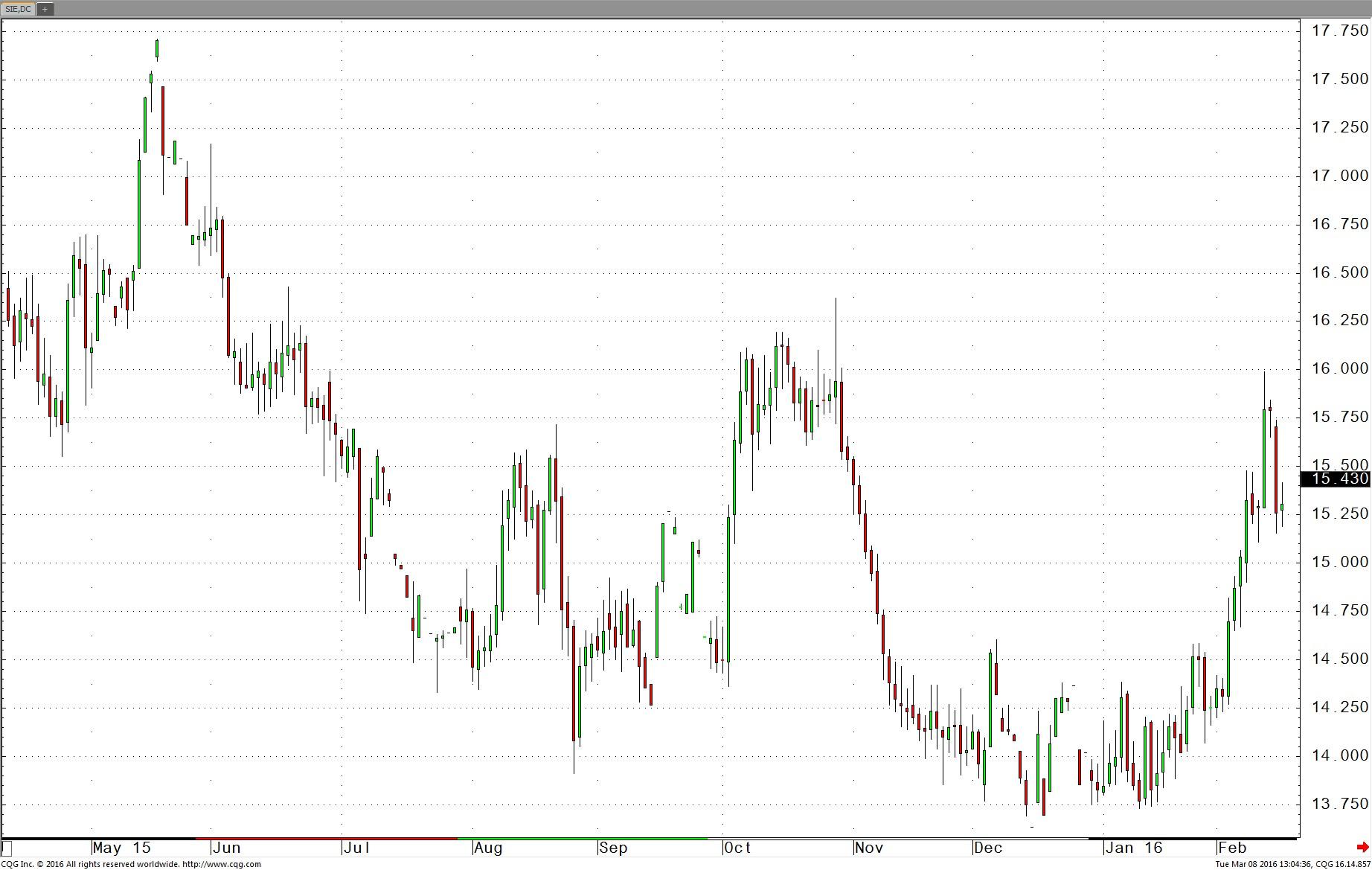The image size is (1372, 870).
Task: Click the red scroll-right arrow at bottom
Action: pyautogui.click(x=1362, y=847)
